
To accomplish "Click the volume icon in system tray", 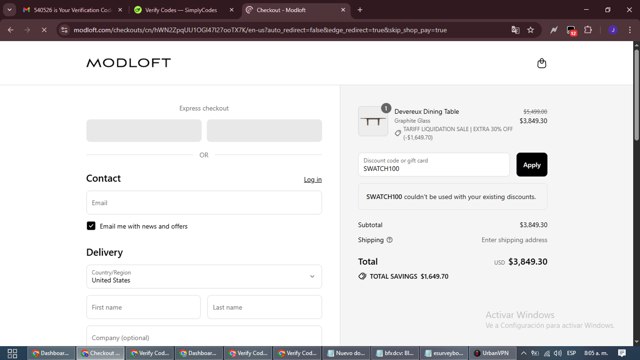I will point(558,353).
